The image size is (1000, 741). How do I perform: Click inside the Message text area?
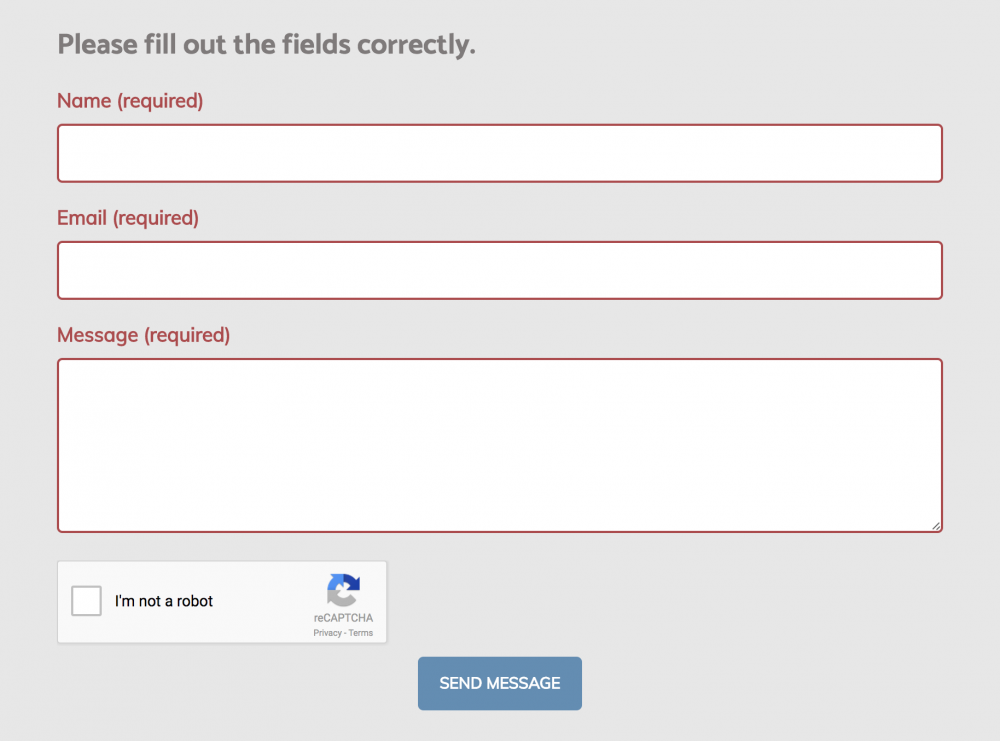pyautogui.click(x=500, y=445)
